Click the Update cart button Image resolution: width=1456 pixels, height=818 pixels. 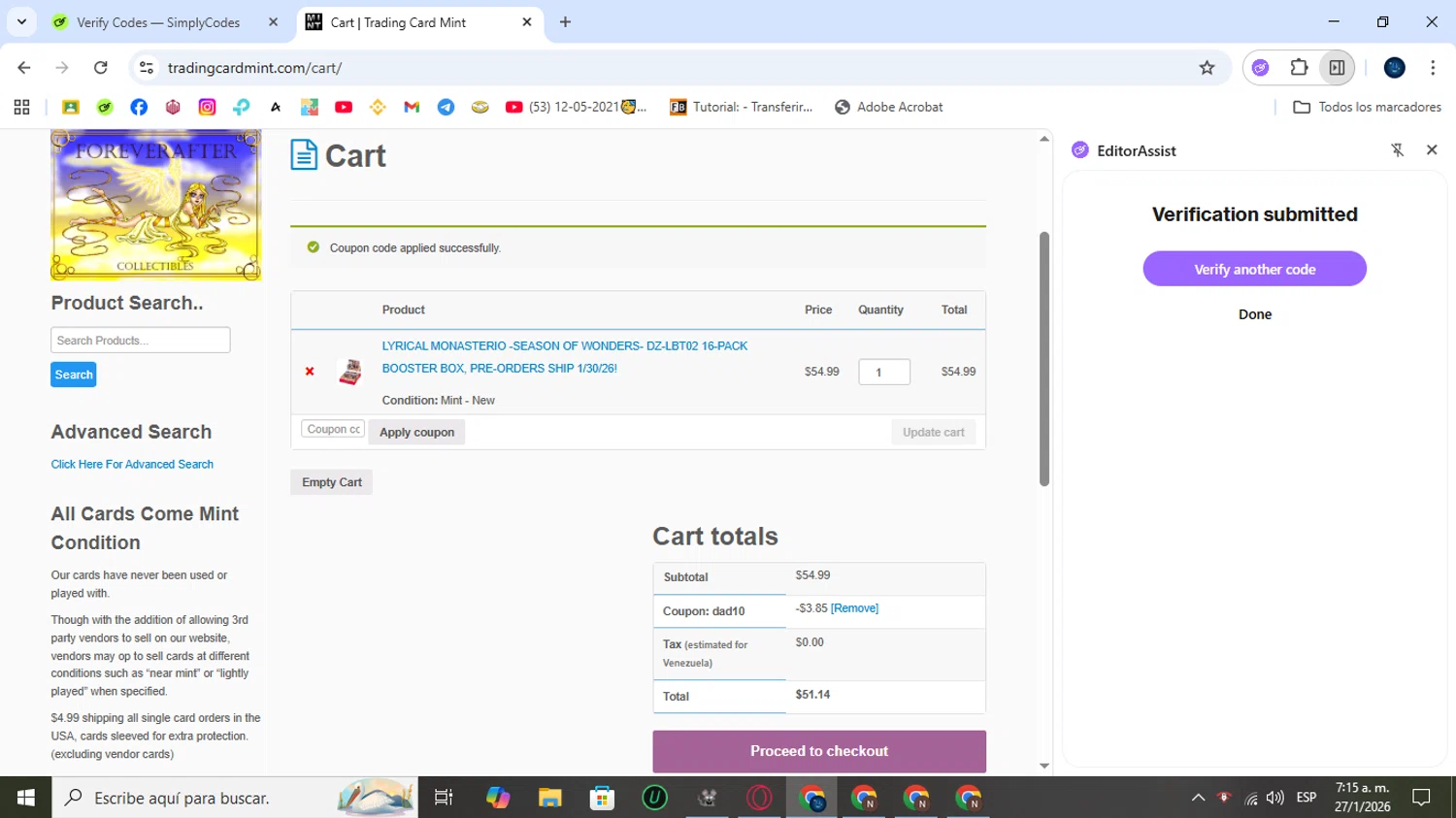coord(934,432)
